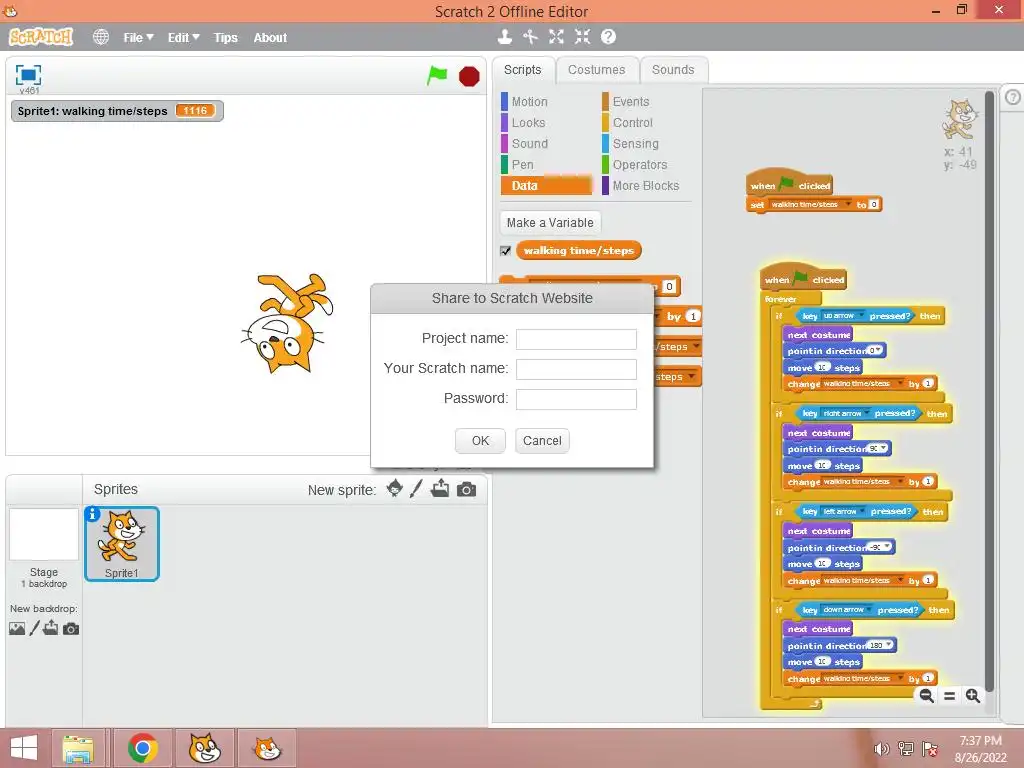Select the Shrink sprite tool
This screenshot has width=1024, height=768.
582,37
